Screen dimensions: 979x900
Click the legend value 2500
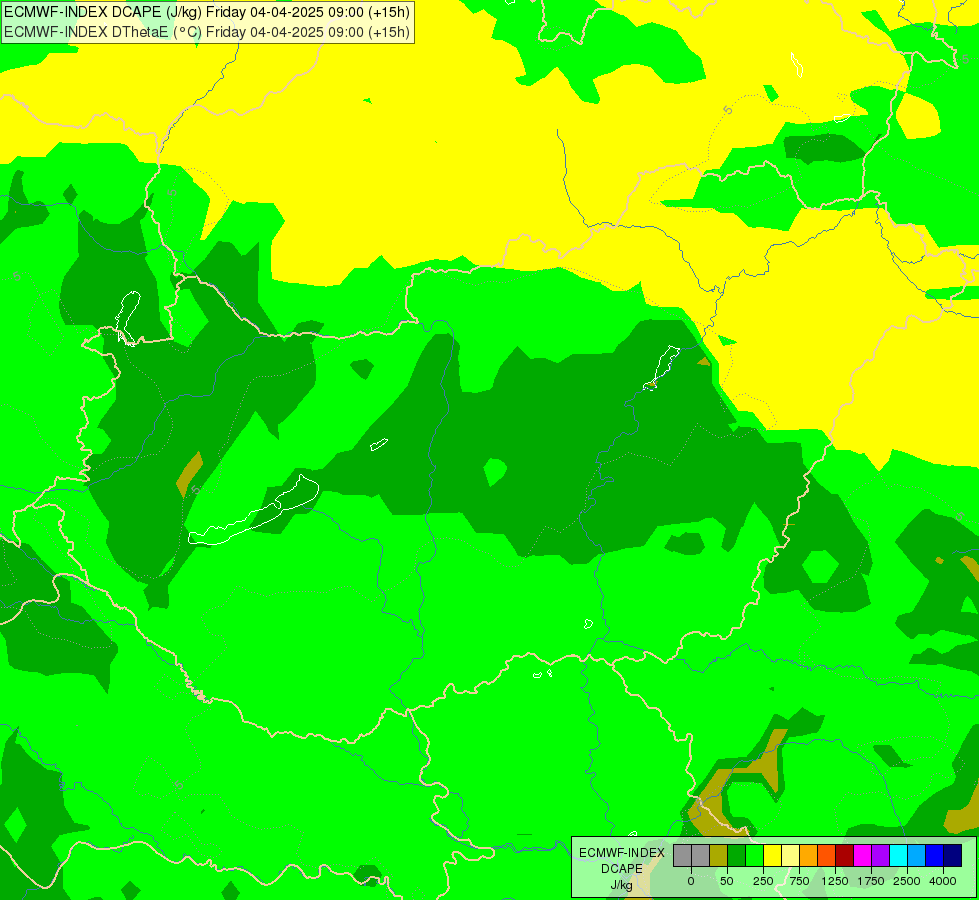pos(907,881)
